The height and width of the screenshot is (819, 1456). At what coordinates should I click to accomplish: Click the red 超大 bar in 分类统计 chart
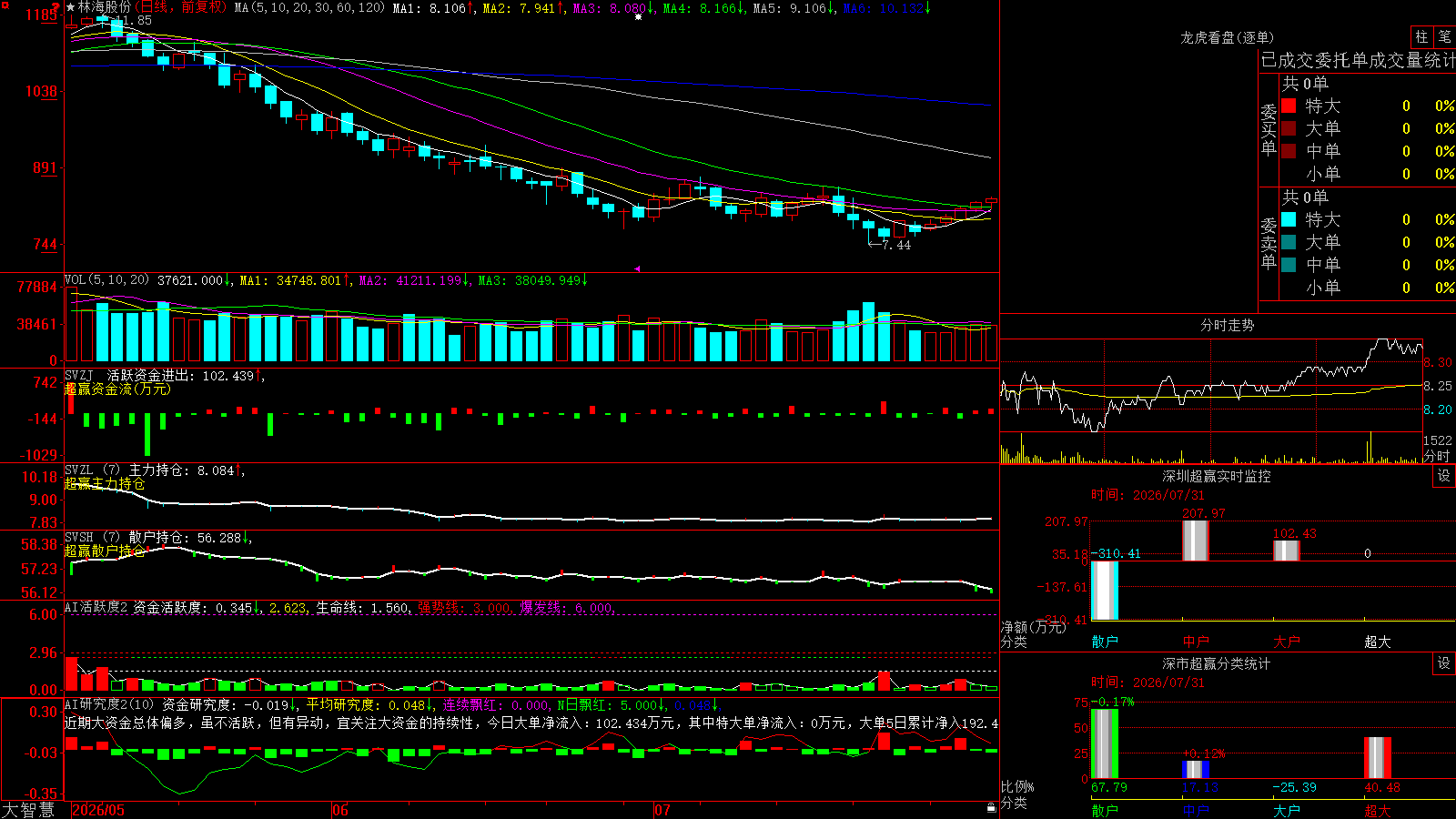(x=1378, y=758)
